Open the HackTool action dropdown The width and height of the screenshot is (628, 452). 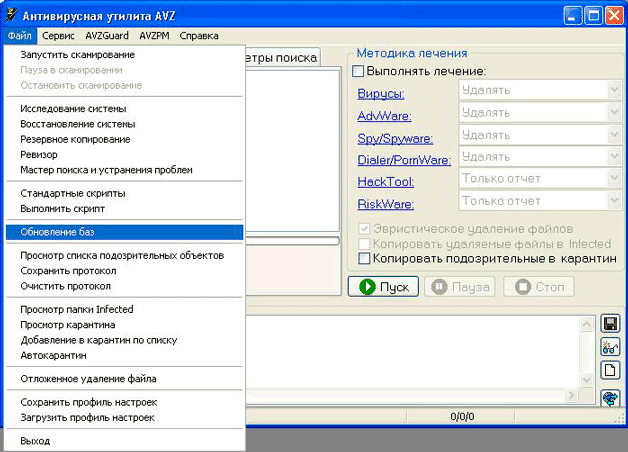540,178
